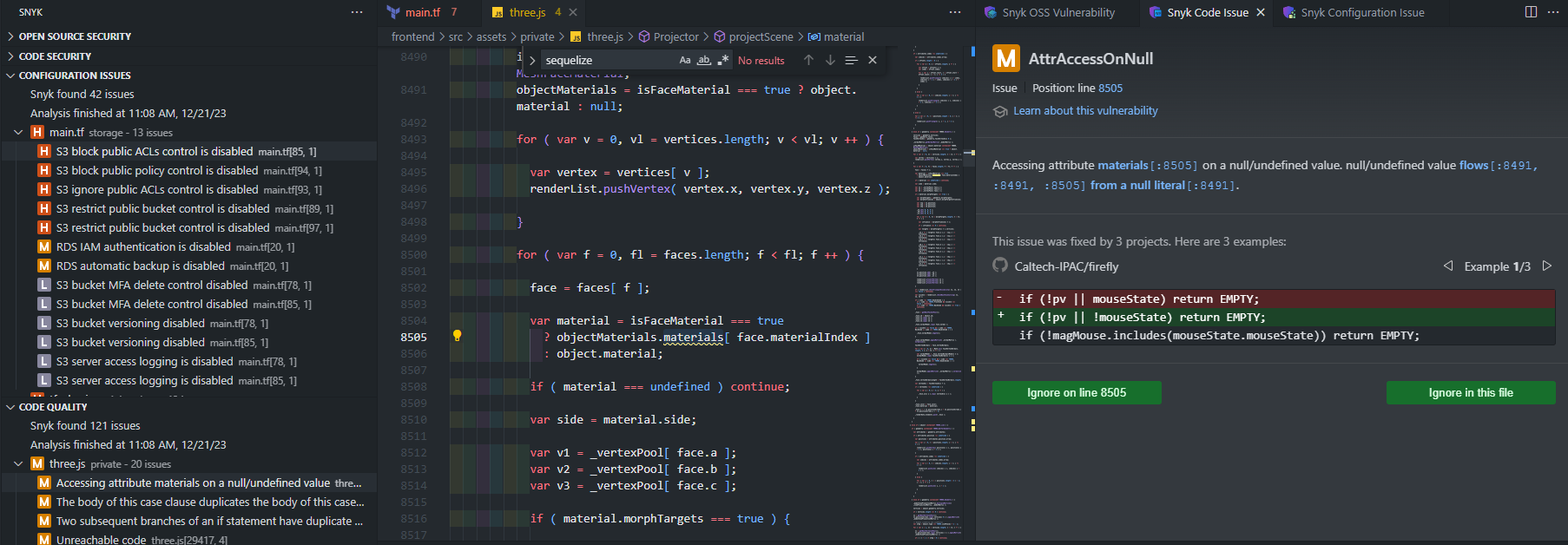Open the Snyk Configuration Issue tab
Screen dimensions: 1568x545
tap(1361, 12)
